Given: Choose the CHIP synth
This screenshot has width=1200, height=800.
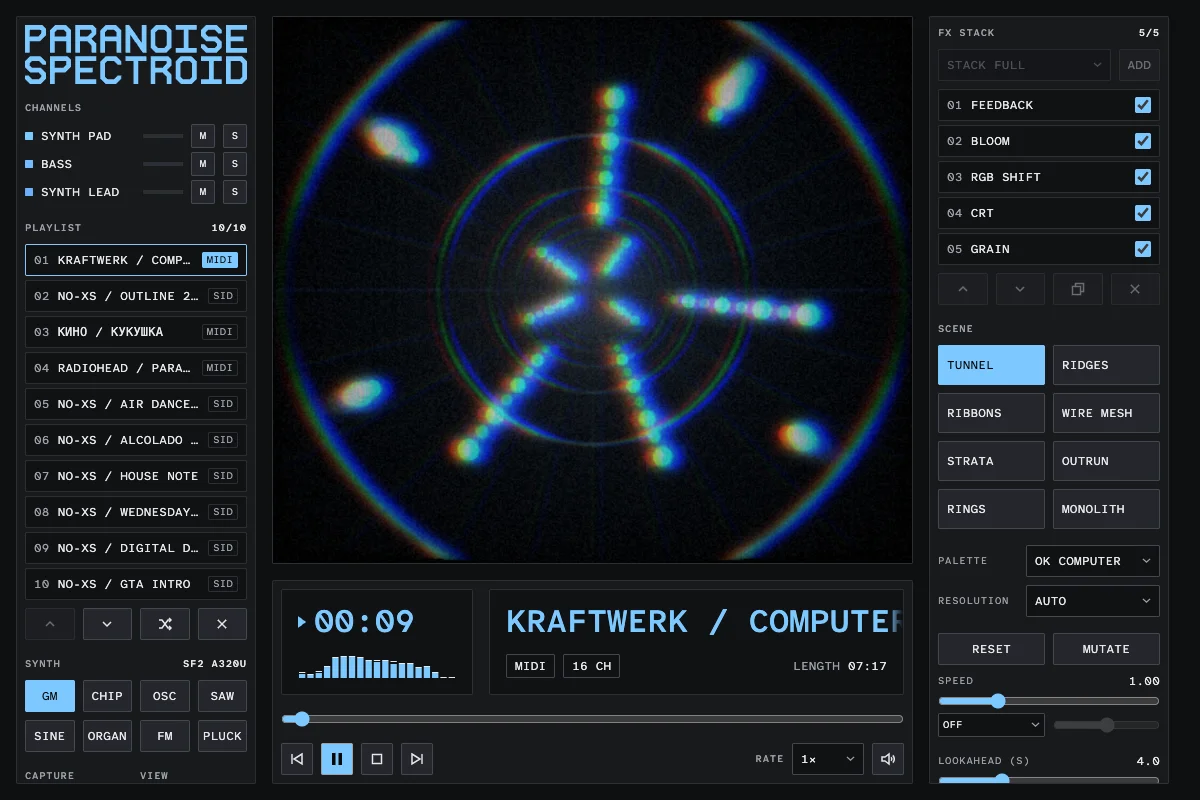Looking at the screenshot, I should (107, 696).
